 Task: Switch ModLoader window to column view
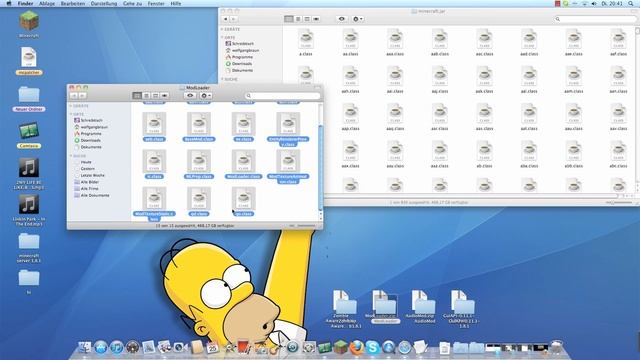[155, 96]
